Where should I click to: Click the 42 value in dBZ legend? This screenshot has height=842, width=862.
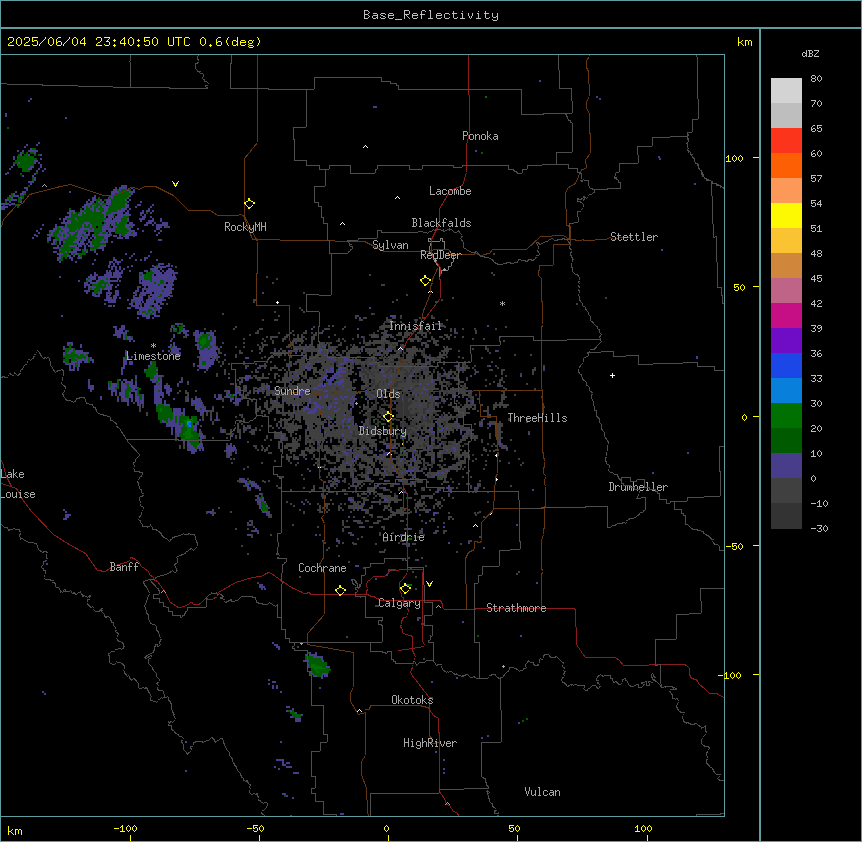pyautogui.click(x=816, y=303)
